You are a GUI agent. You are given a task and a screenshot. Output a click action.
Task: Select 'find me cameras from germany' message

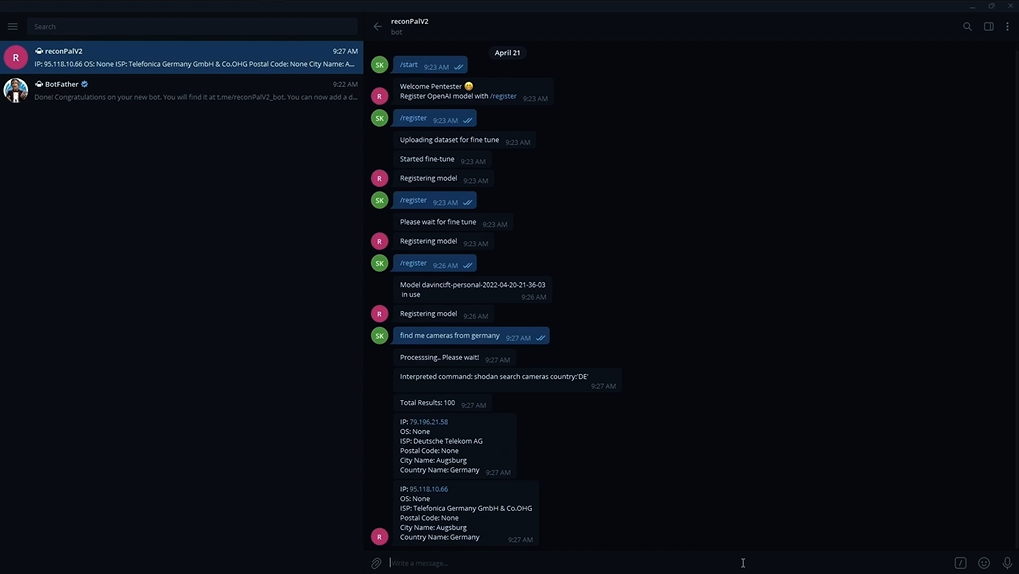[471, 335]
